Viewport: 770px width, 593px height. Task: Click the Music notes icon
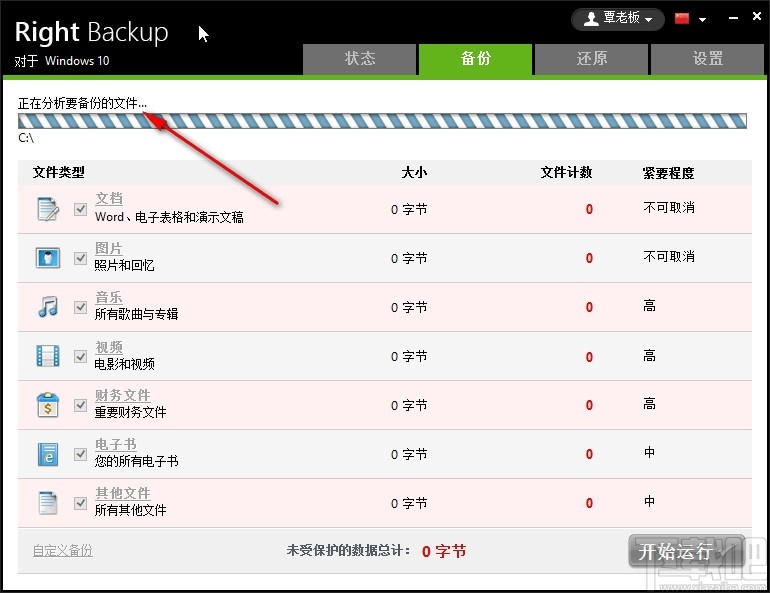(x=48, y=307)
